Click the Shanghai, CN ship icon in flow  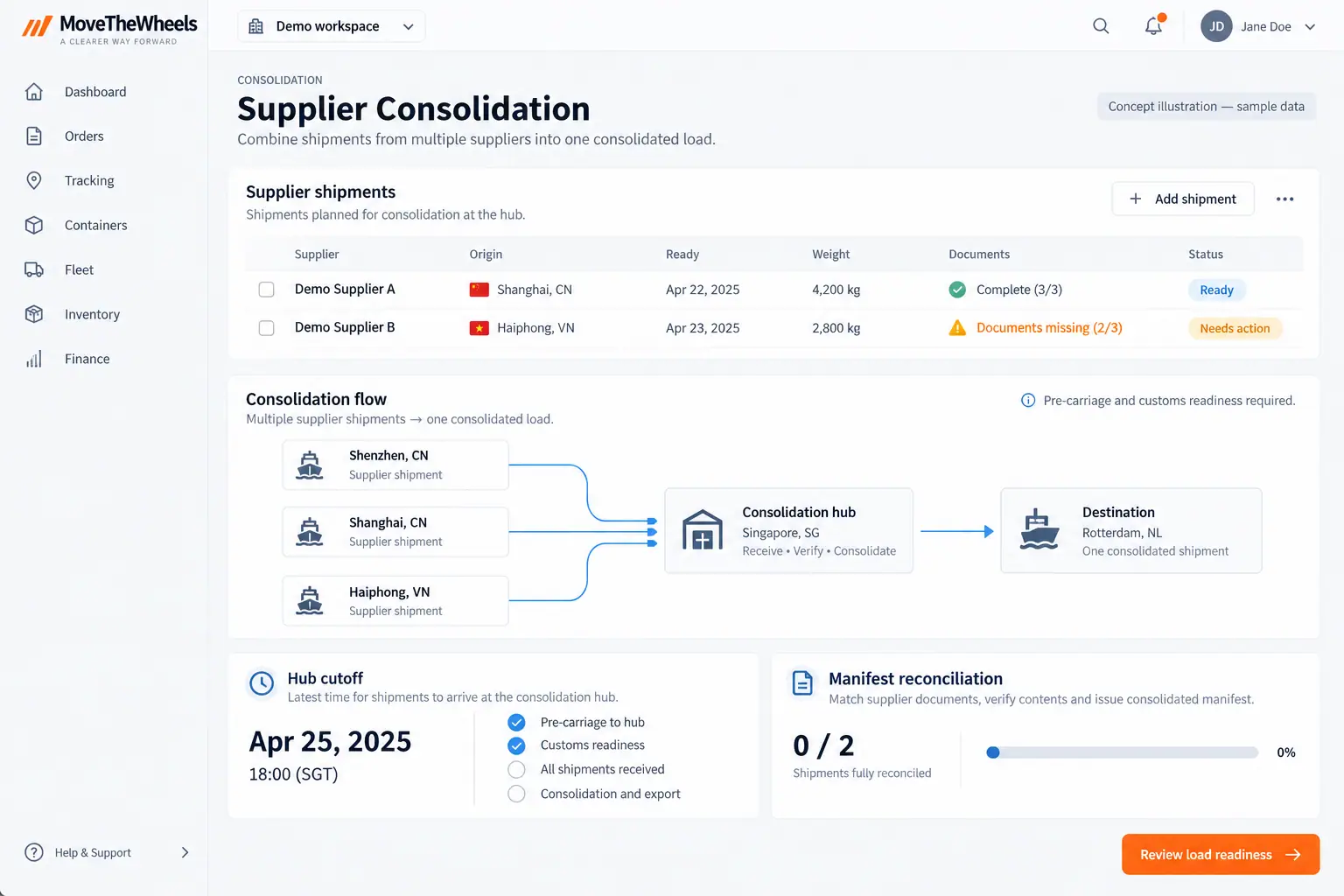pos(310,531)
